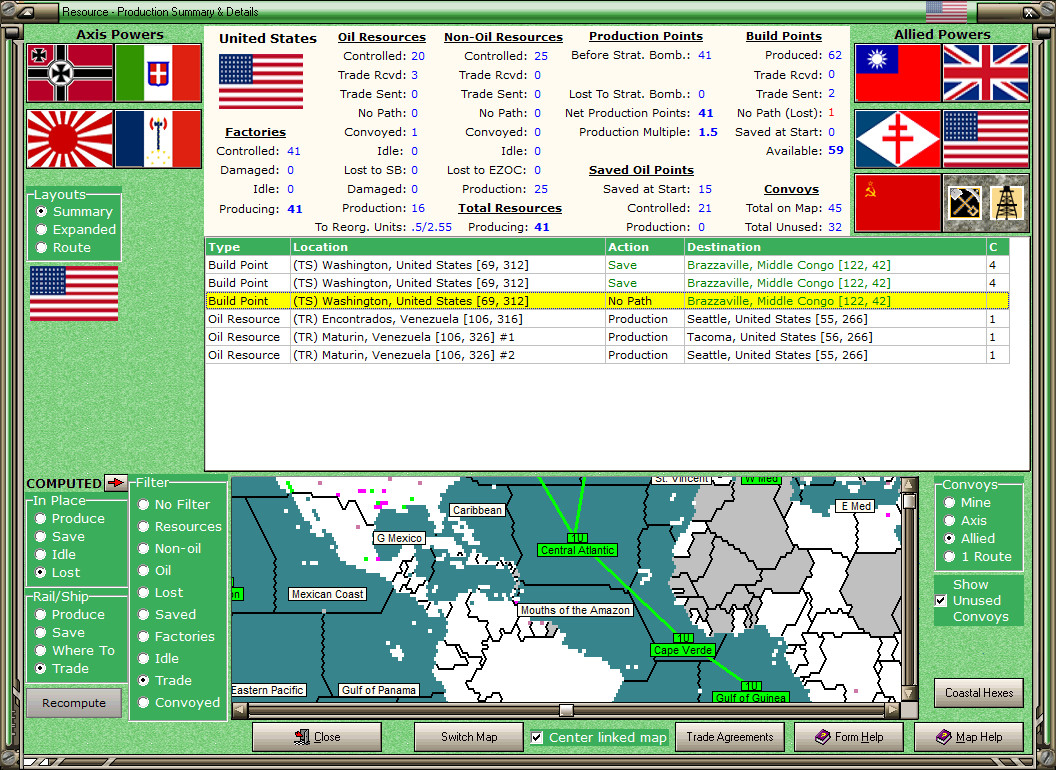Click the Recompute button
1056x770 pixels.
[74, 703]
